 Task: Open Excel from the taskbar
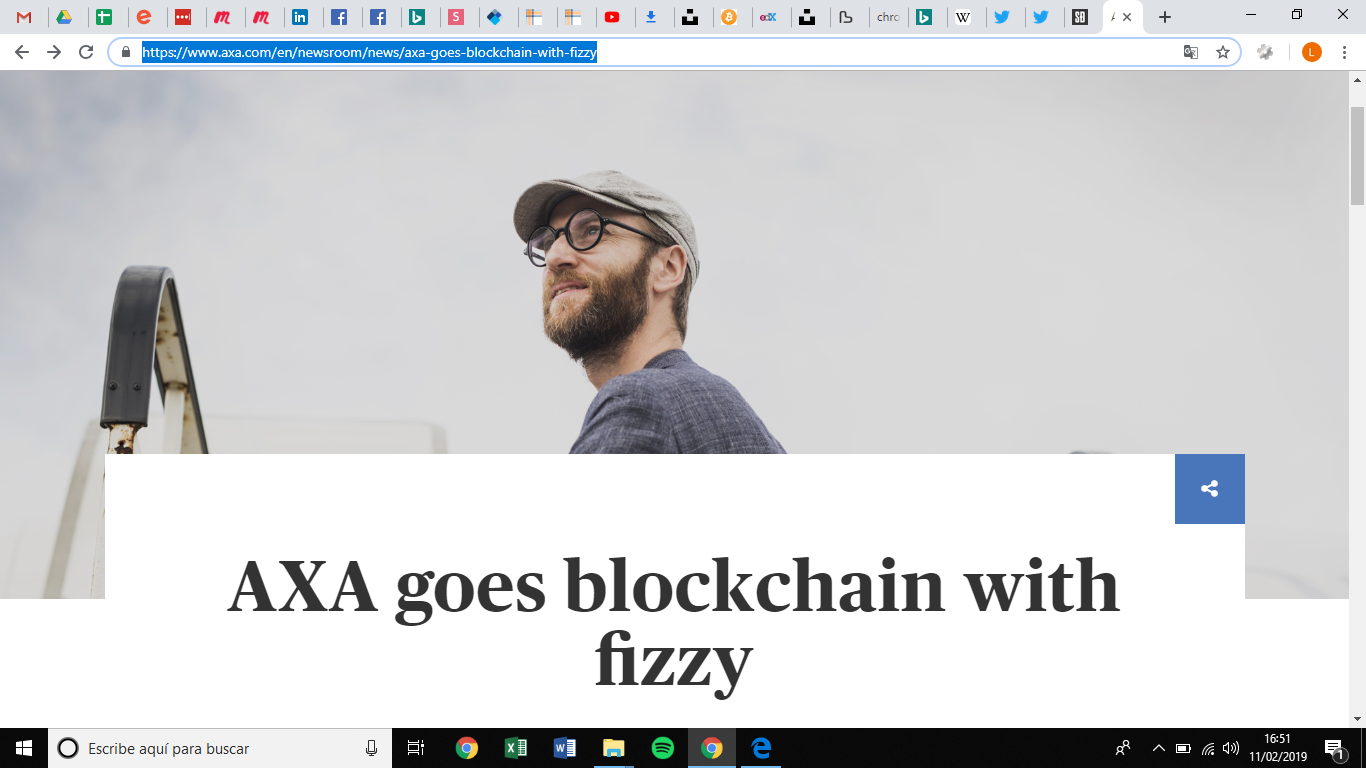coord(515,748)
